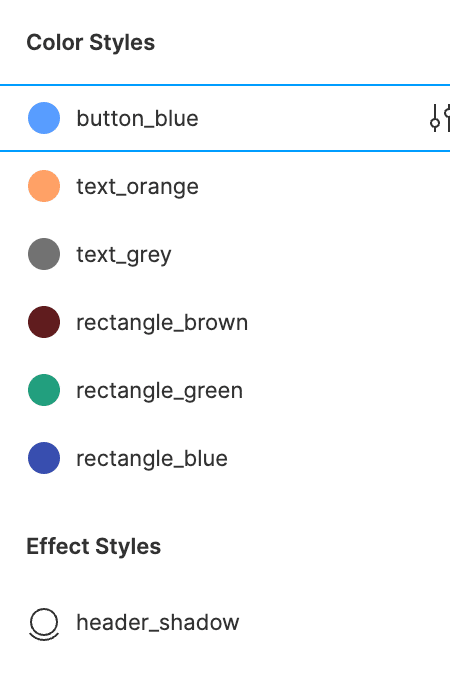Click blank space between rectangle_blue and Effect Styles
450x678 pixels.
click(x=225, y=504)
